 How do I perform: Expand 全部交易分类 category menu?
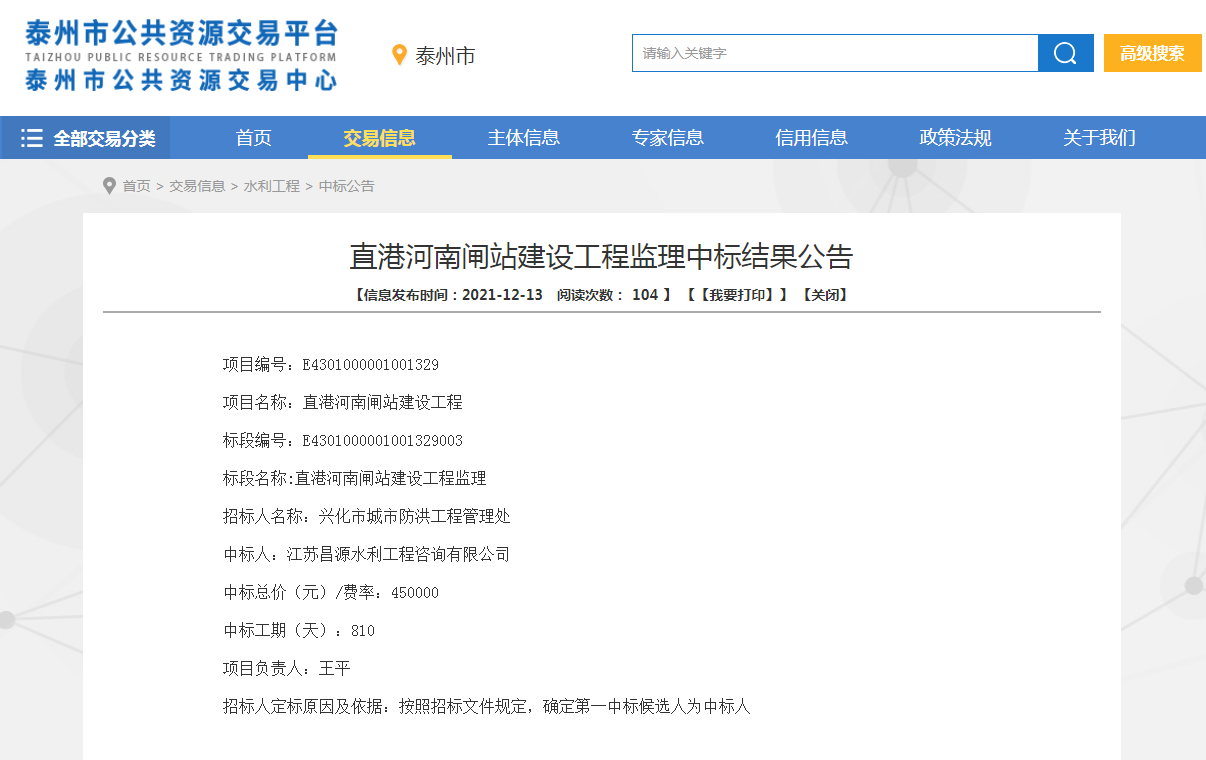tap(85, 138)
